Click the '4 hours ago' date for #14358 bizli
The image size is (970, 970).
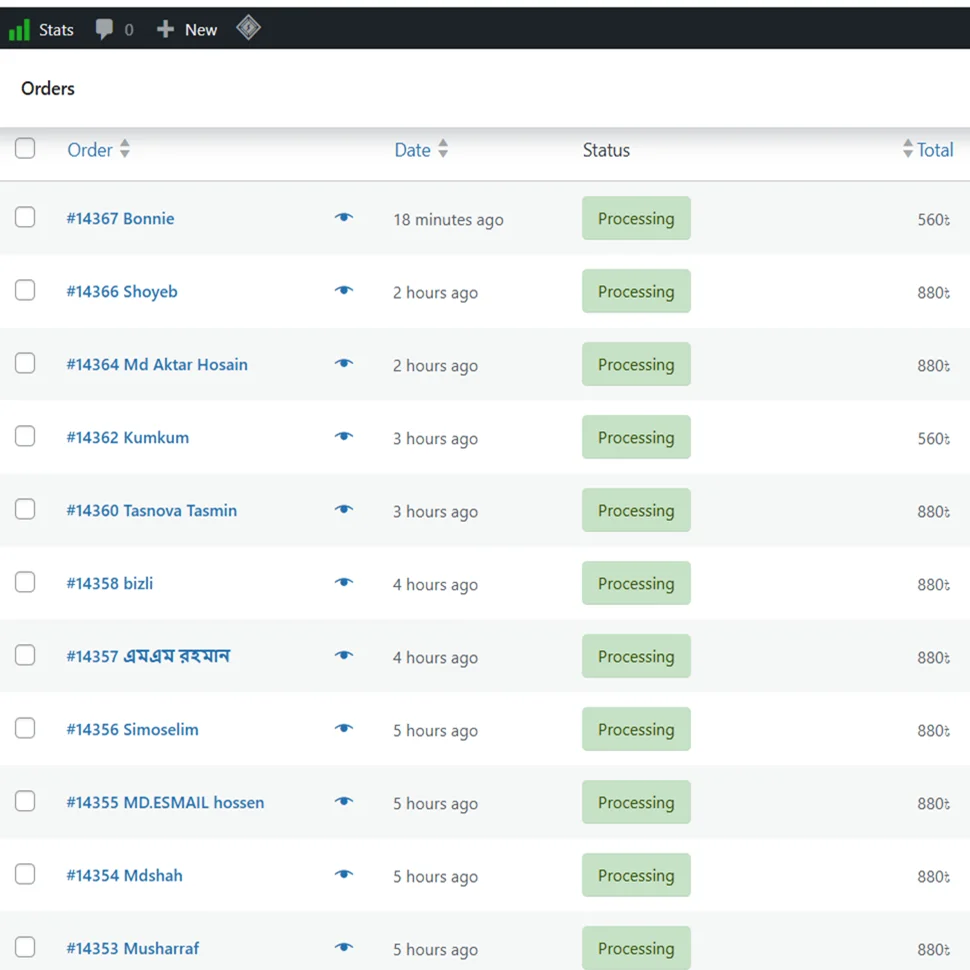pyautogui.click(x=436, y=585)
